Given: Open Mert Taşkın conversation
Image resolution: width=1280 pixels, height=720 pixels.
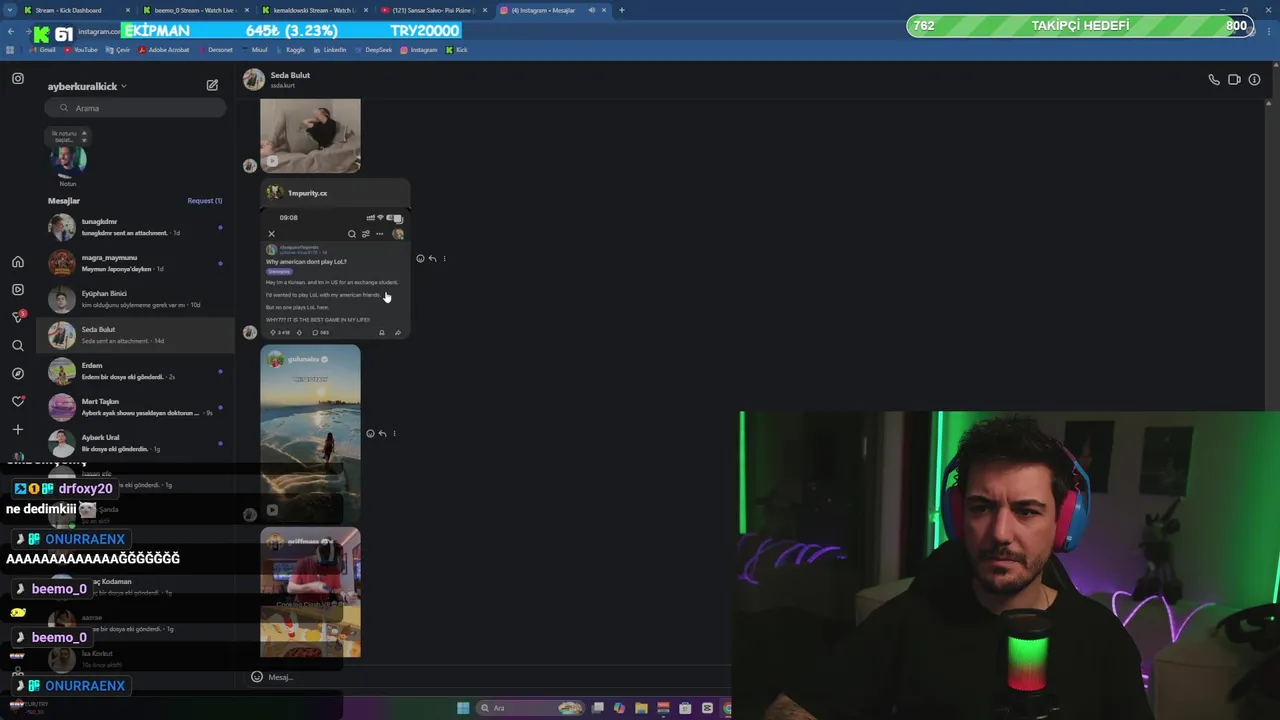Looking at the screenshot, I should 136,407.
